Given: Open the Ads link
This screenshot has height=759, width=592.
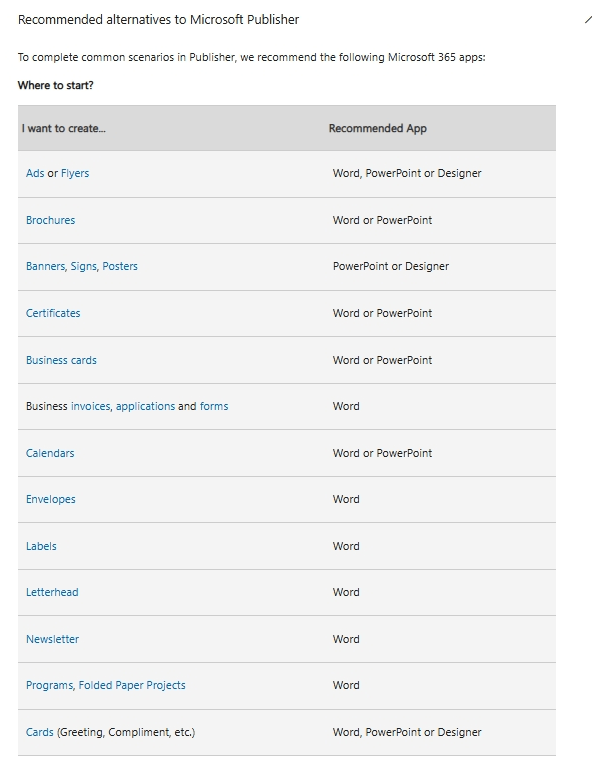Looking at the screenshot, I should pyautogui.click(x=35, y=173).
